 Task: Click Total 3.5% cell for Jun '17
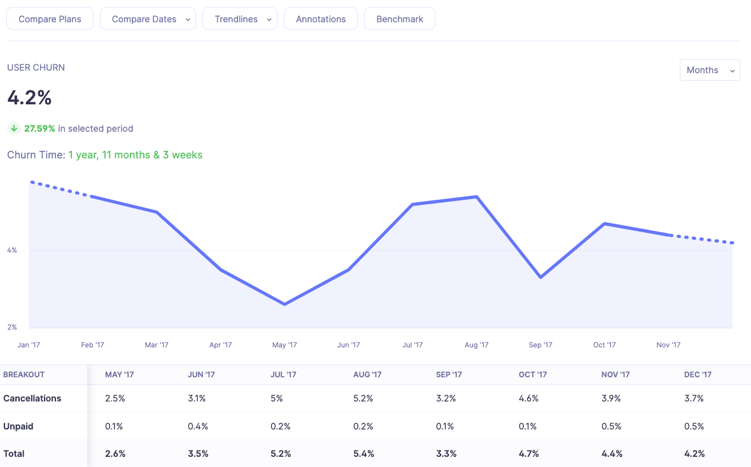[x=198, y=454]
